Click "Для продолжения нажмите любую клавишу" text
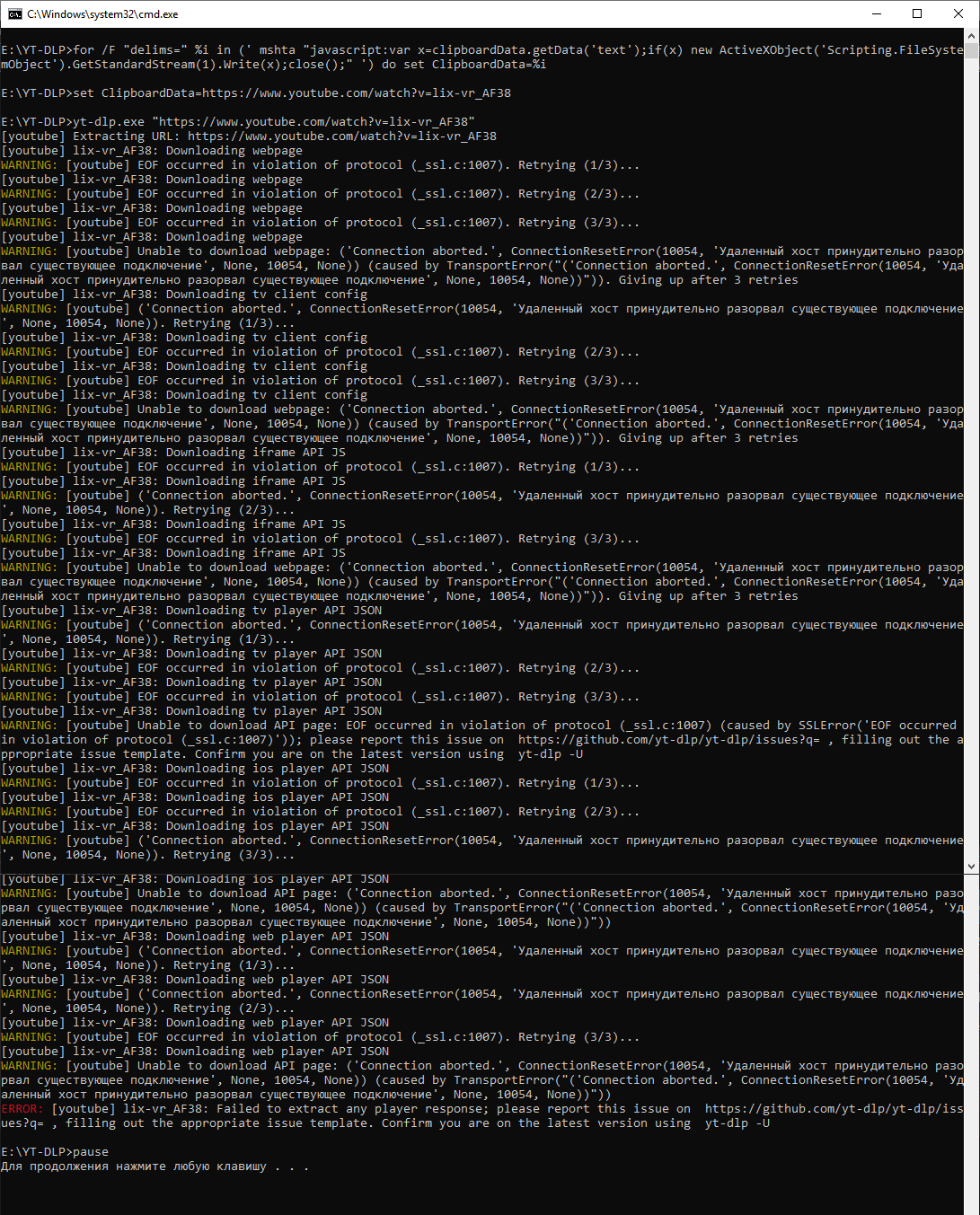The width and height of the screenshot is (980, 1215). (x=134, y=1167)
